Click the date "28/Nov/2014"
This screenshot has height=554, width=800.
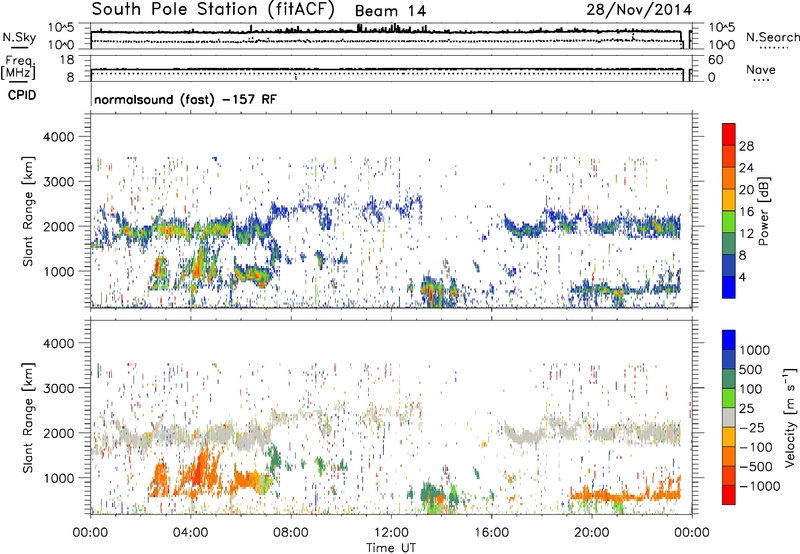639,10
